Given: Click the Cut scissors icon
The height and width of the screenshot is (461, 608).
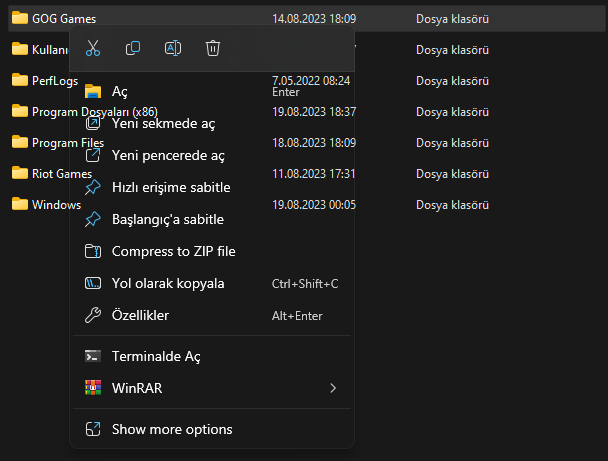Looking at the screenshot, I should (x=93, y=48).
